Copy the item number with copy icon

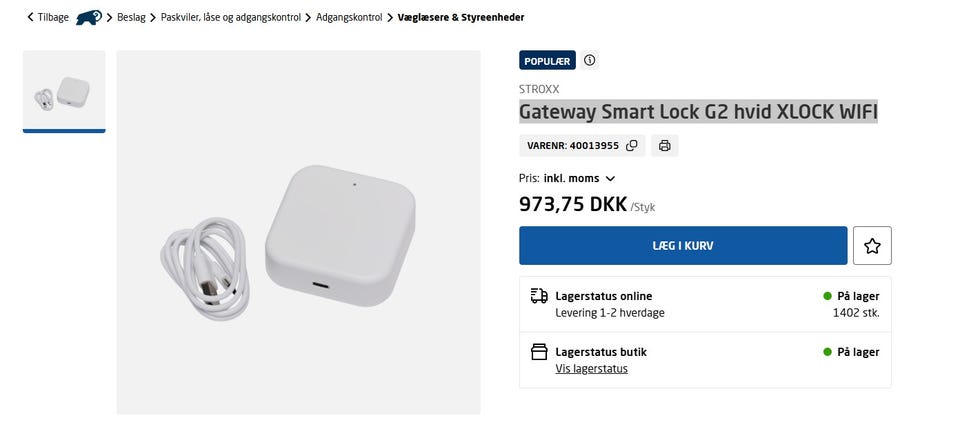click(632, 146)
